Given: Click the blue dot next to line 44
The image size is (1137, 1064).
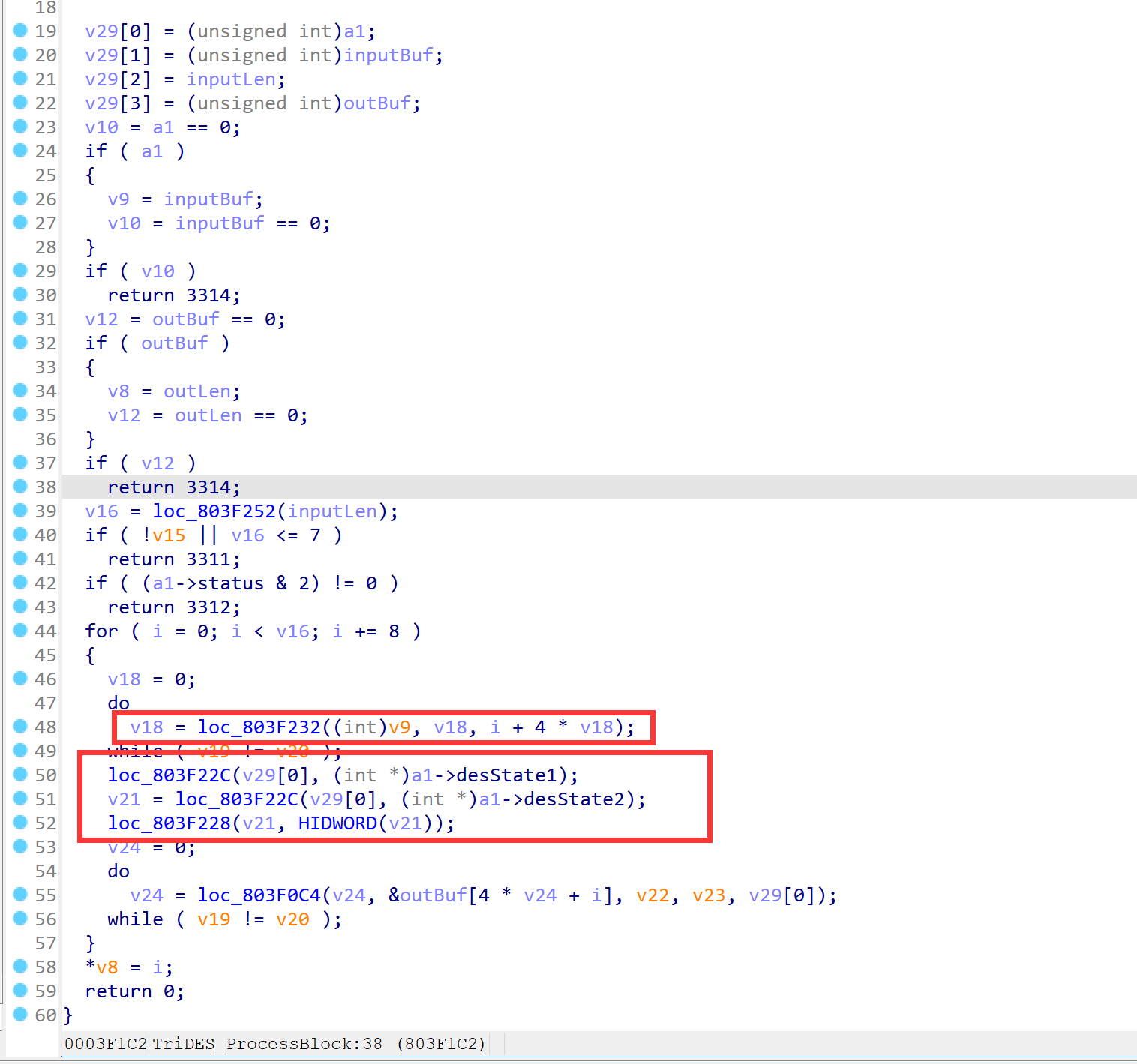Looking at the screenshot, I should tap(20, 631).
